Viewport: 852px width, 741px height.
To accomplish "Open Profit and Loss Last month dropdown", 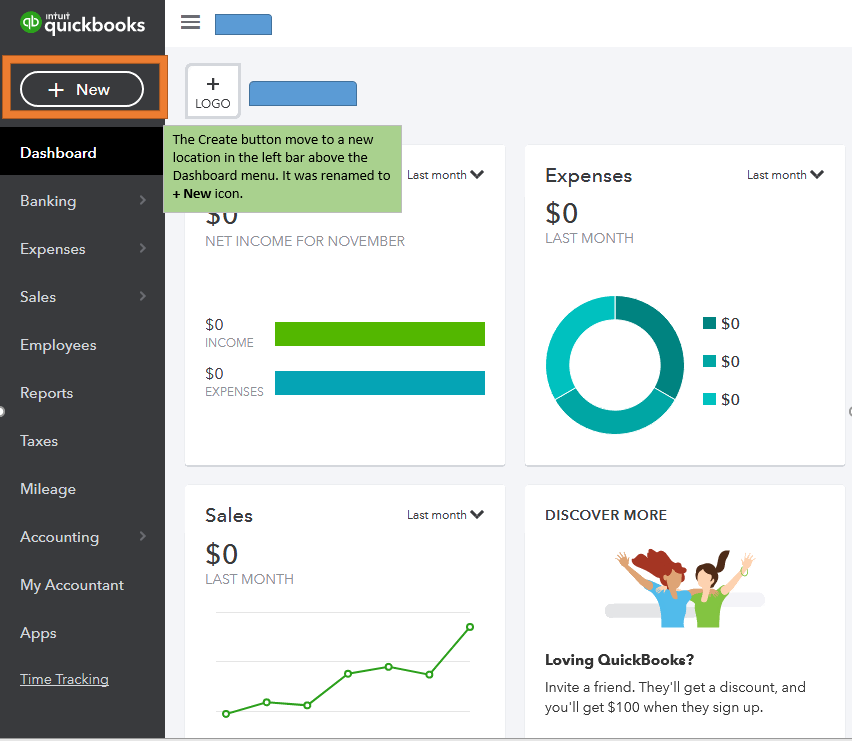I will [445, 175].
